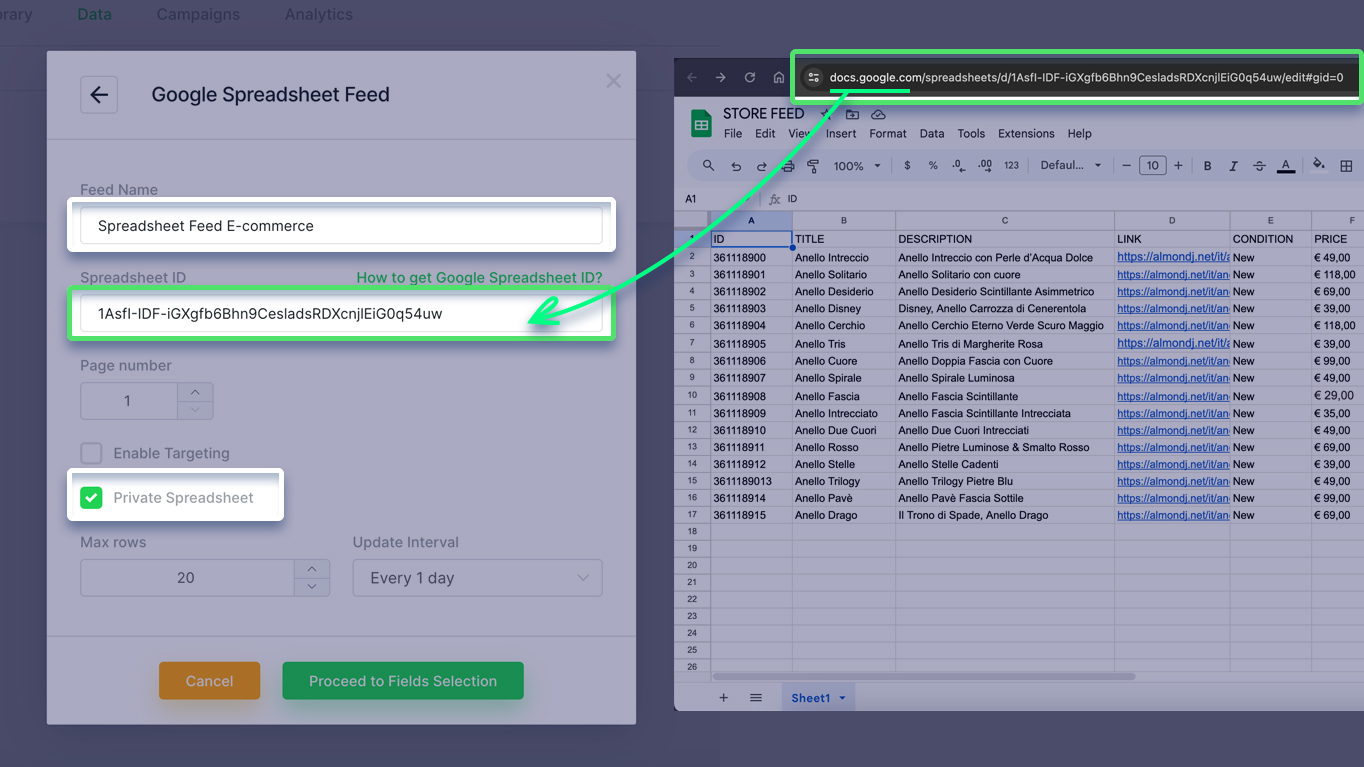
Task: View site information in address bar
Action: 813,78
